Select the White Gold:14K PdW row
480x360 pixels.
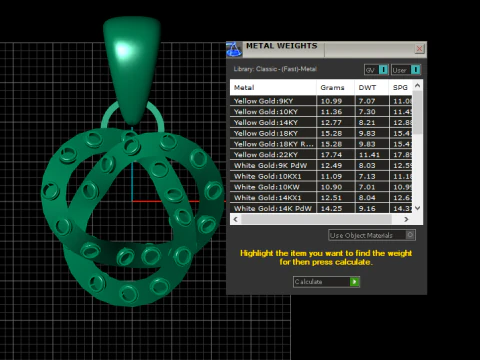tap(321, 208)
